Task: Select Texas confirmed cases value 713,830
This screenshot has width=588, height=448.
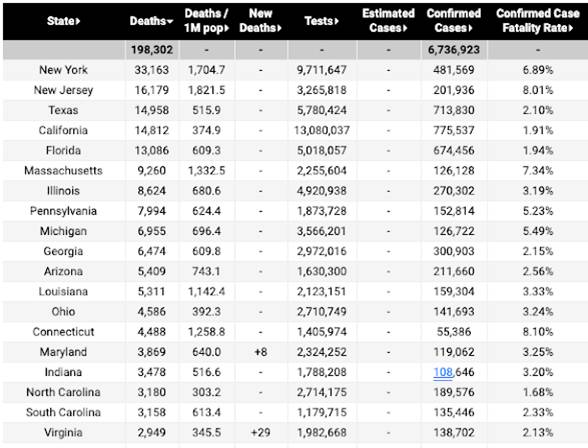Action: tap(454, 111)
